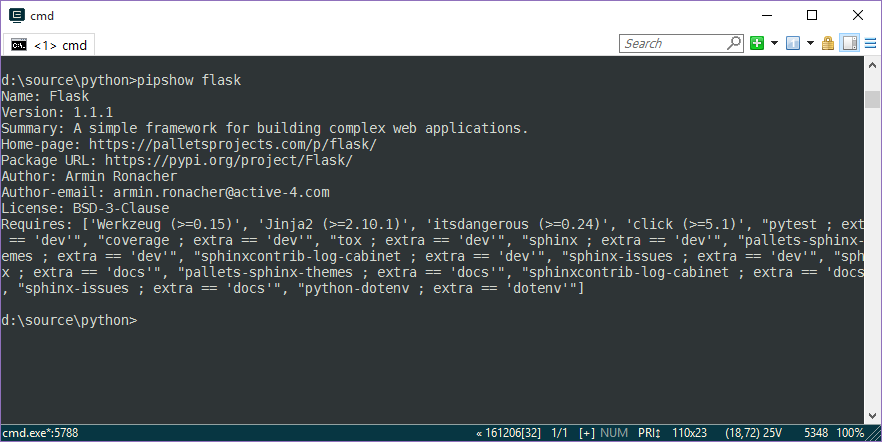Click the vertical scrollbar thumb
This screenshot has height=442, width=882.
[x=872, y=99]
